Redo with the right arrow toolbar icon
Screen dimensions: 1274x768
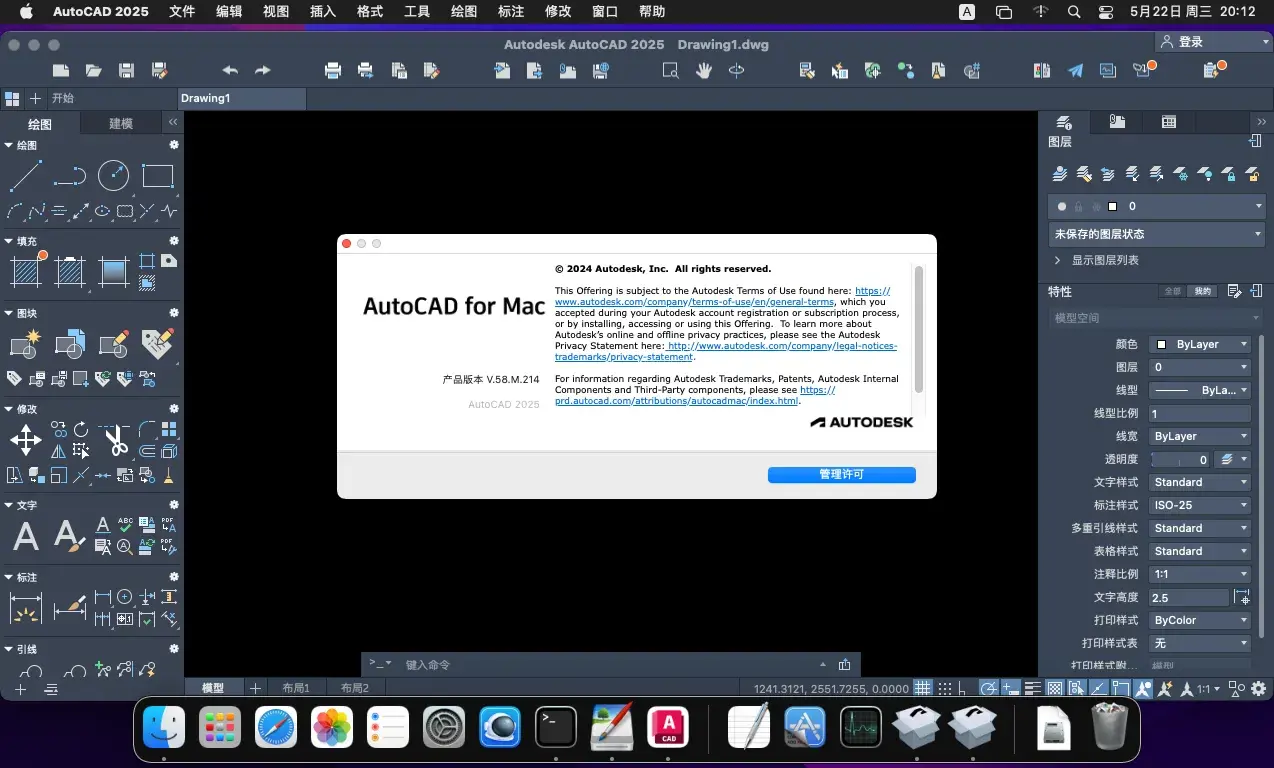pyautogui.click(x=263, y=70)
